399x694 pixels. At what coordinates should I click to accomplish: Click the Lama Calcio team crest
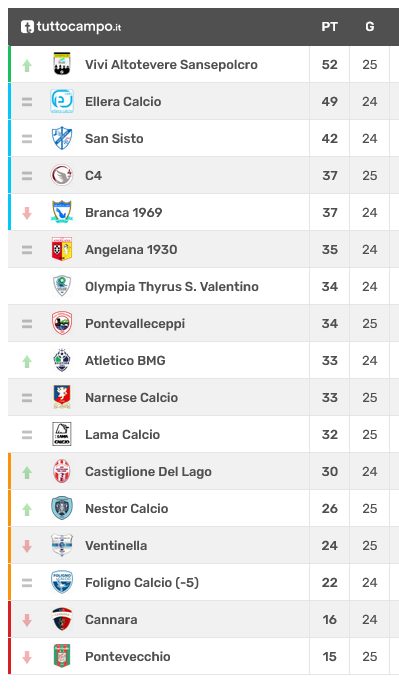click(x=62, y=434)
